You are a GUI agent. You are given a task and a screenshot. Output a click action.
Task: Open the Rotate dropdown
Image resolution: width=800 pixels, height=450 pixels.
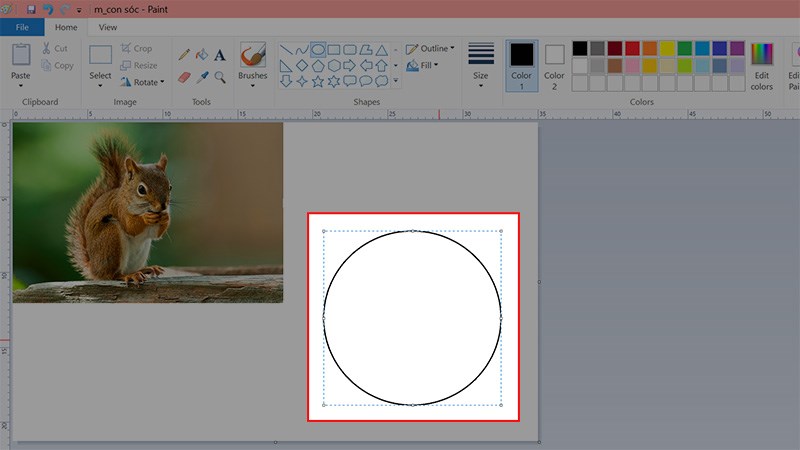142,82
